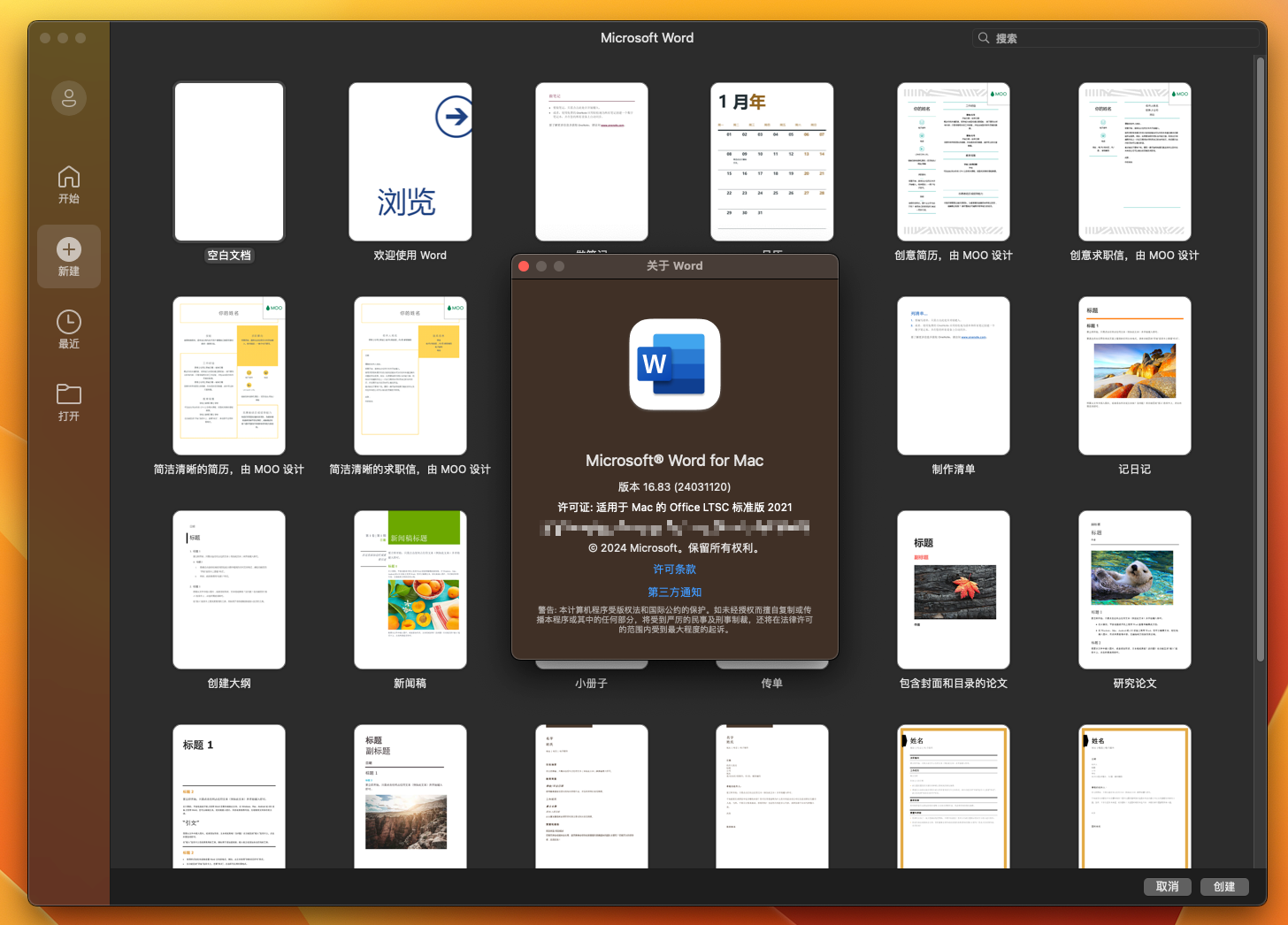Select the 制作清单 template
Viewport: 1288px width, 925px height.
954,376
